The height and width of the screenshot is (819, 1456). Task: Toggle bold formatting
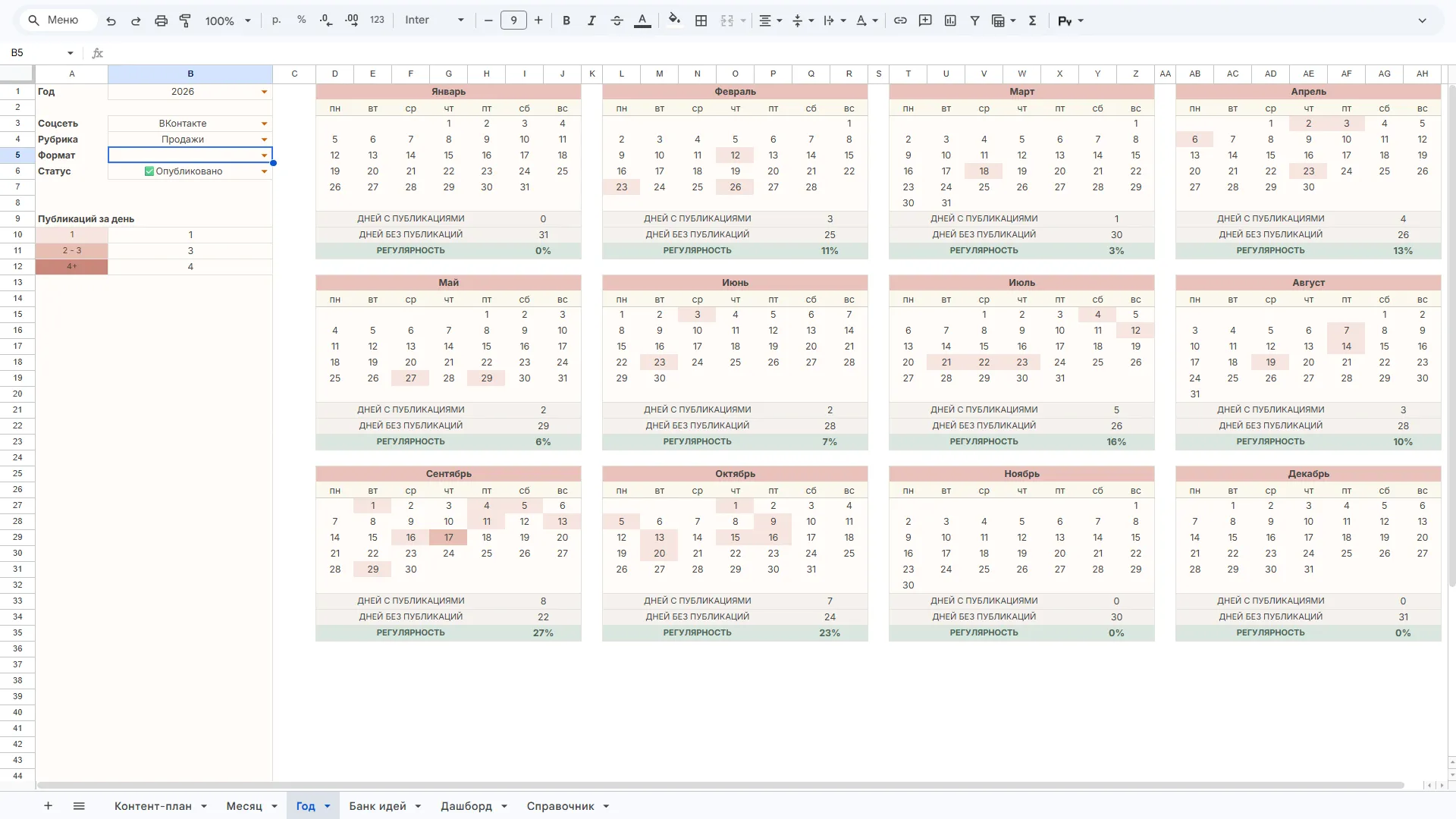[566, 20]
